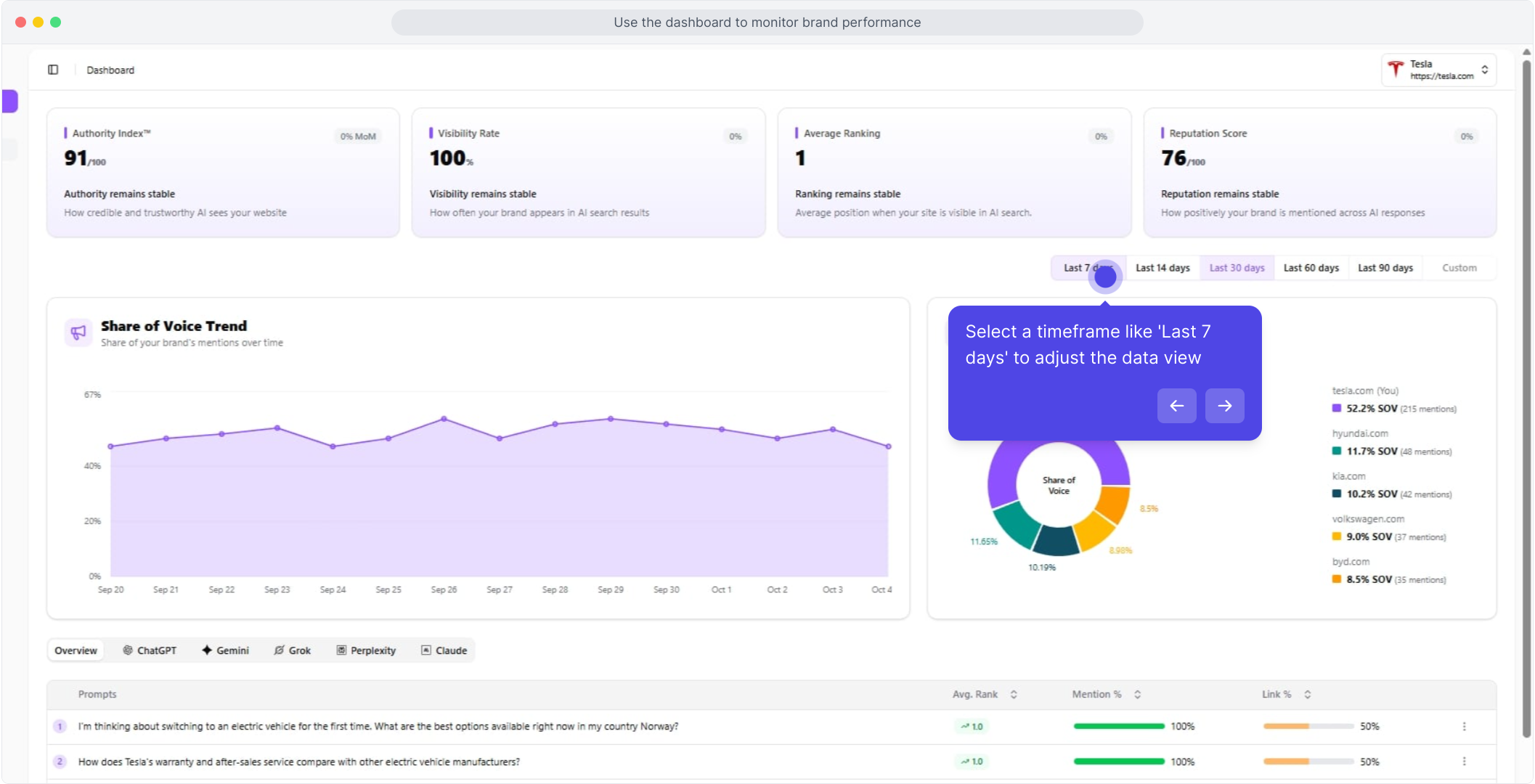Click the previous arrow in tour tooltip
The height and width of the screenshot is (784, 1535).
coord(1176,406)
